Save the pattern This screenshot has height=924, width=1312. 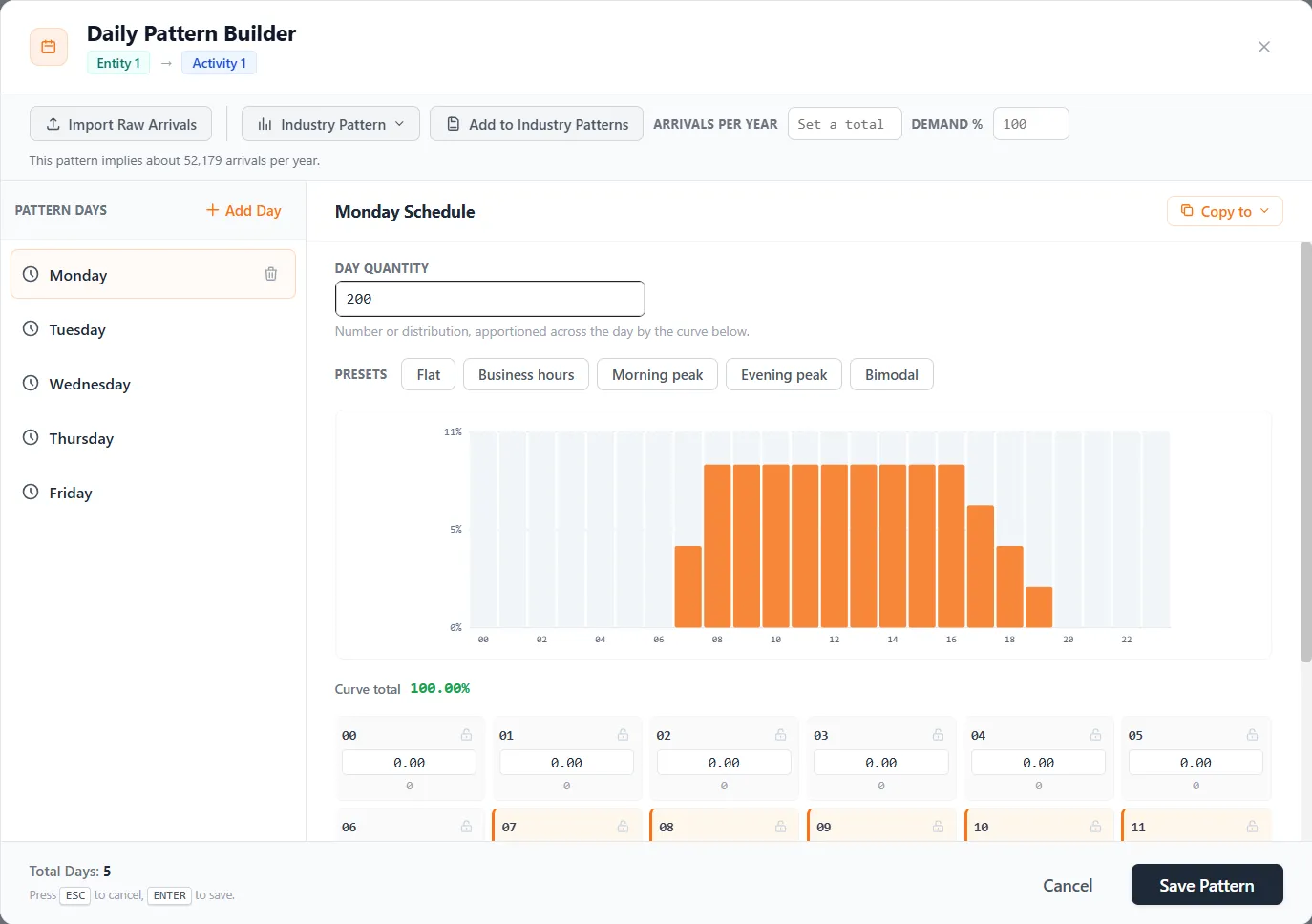[1207, 885]
